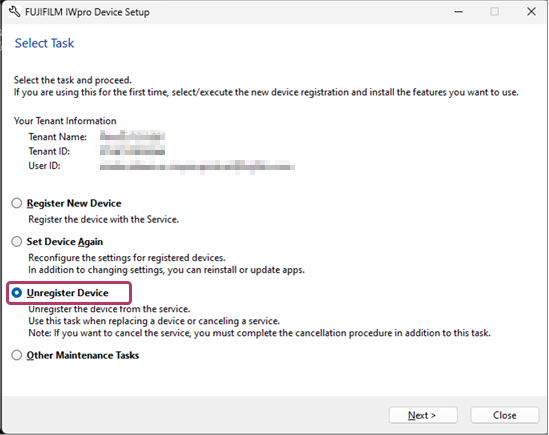The height and width of the screenshot is (435, 549).
Task: Click the Select Task heading
Action: coord(44,43)
